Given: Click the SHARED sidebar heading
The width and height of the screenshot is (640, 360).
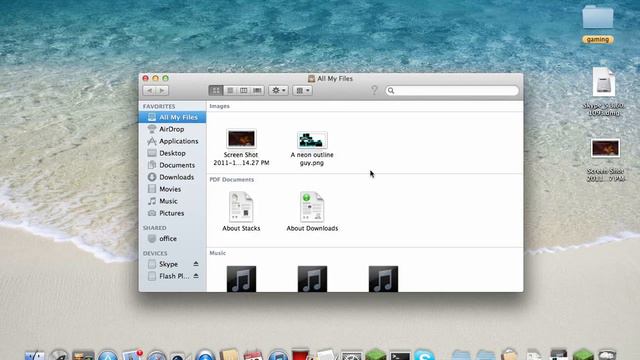Looking at the screenshot, I should pyautogui.click(x=155, y=228).
